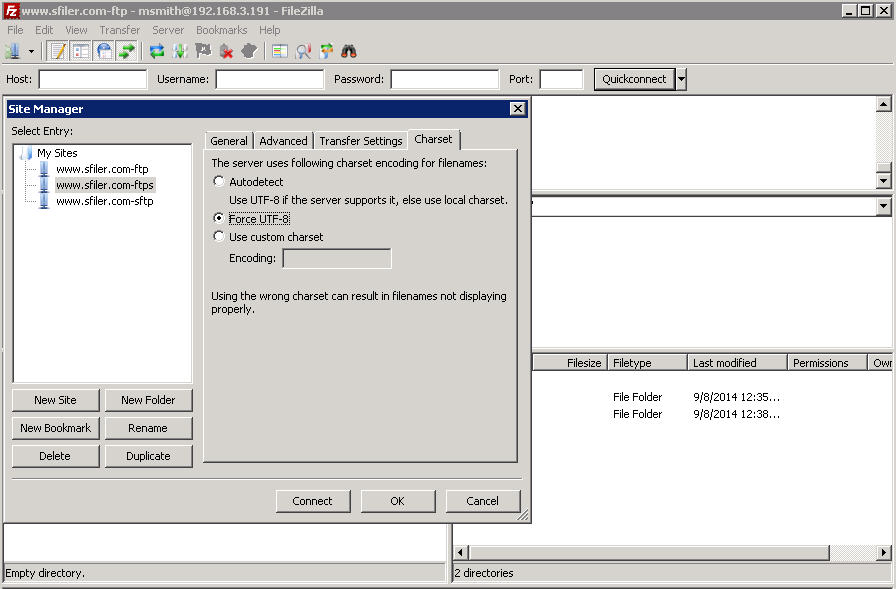Open the Site Manager icon dropdown arrow

click(31, 51)
